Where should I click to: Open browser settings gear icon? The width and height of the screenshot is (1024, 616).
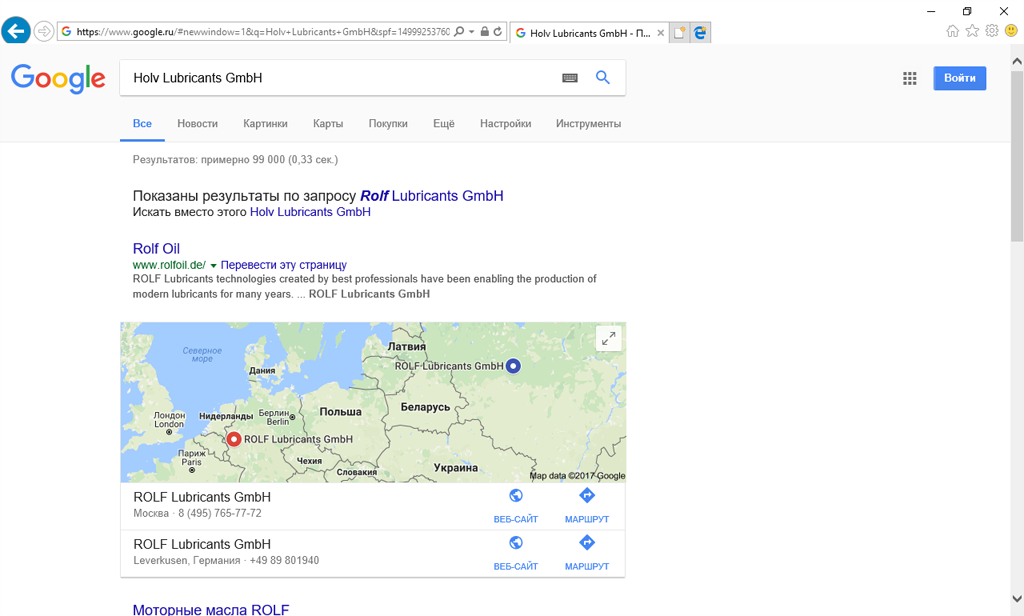pos(992,31)
